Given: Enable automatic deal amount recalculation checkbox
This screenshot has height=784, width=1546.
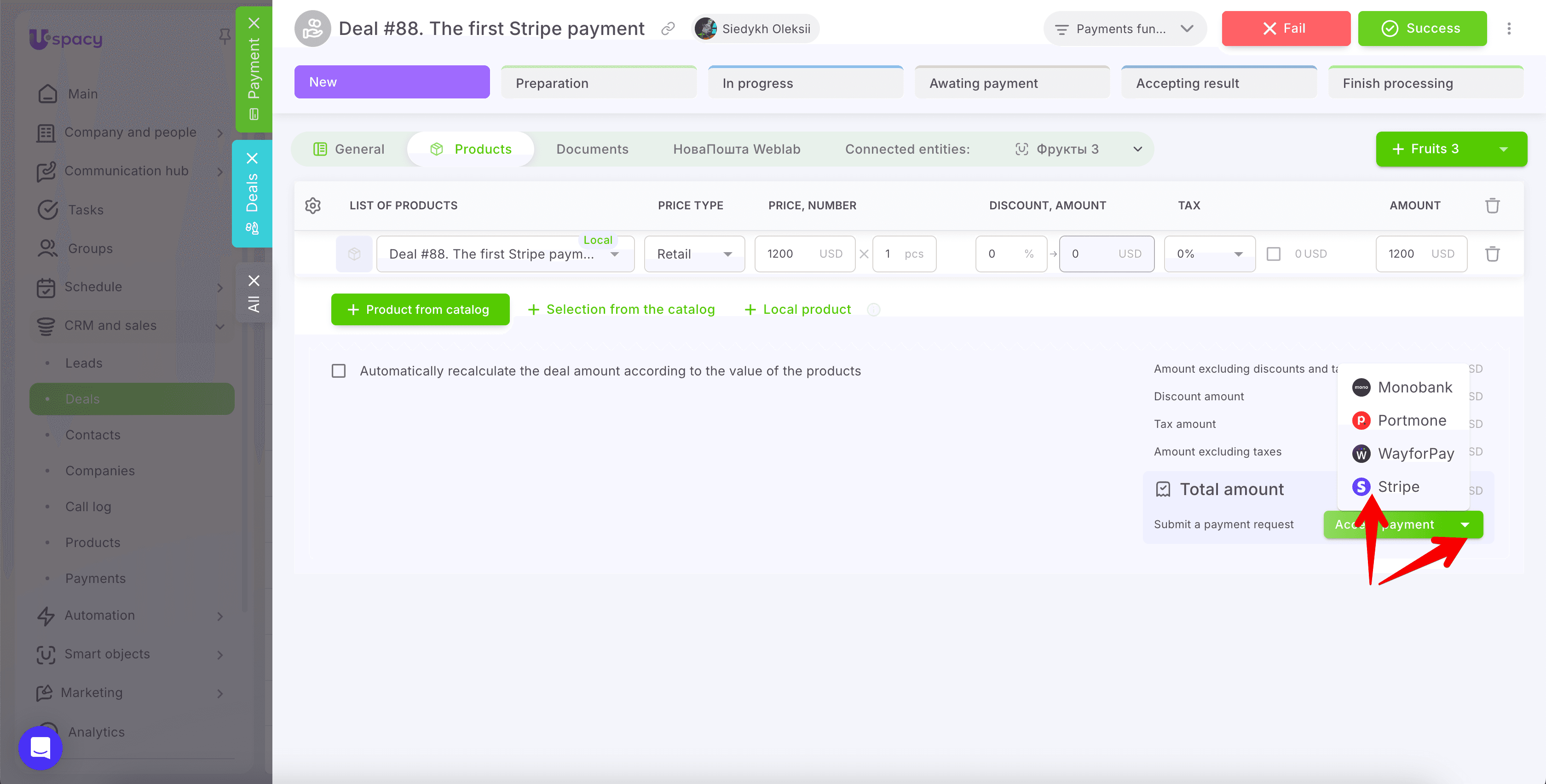Looking at the screenshot, I should point(339,371).
